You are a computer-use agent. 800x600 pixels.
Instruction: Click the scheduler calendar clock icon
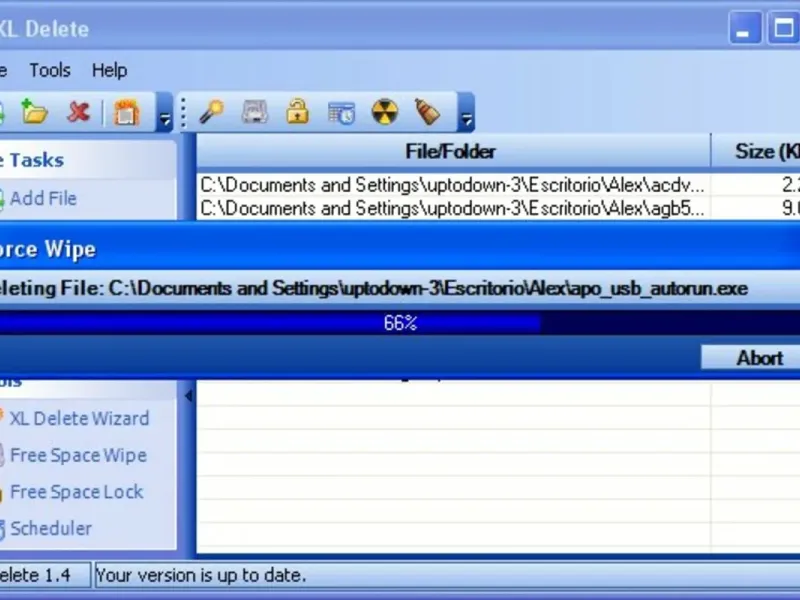coord(341,113)
